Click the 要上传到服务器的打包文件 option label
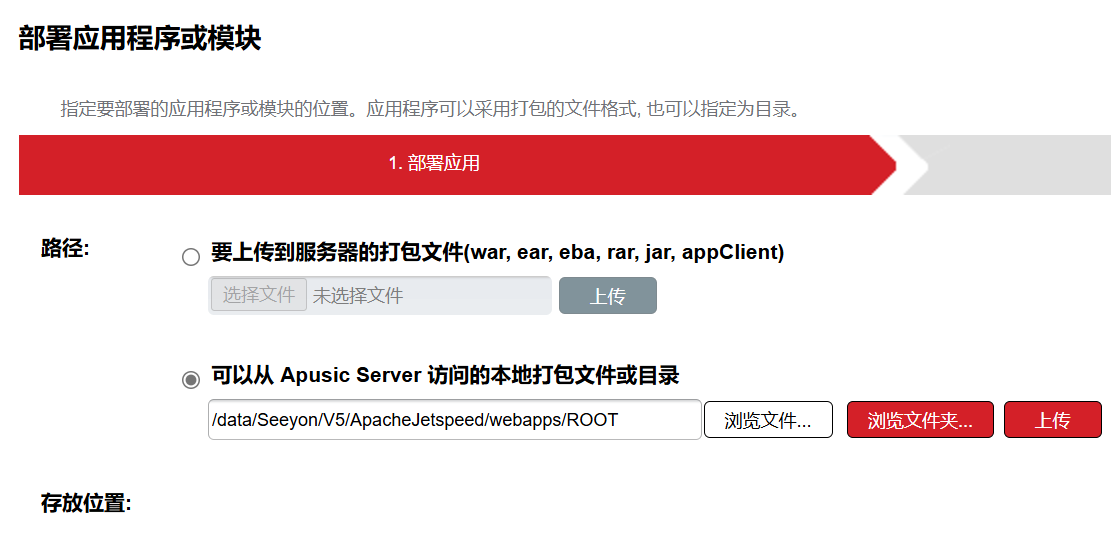The image size is (1111, 549). pyautogui.click(x=497, y=253)
